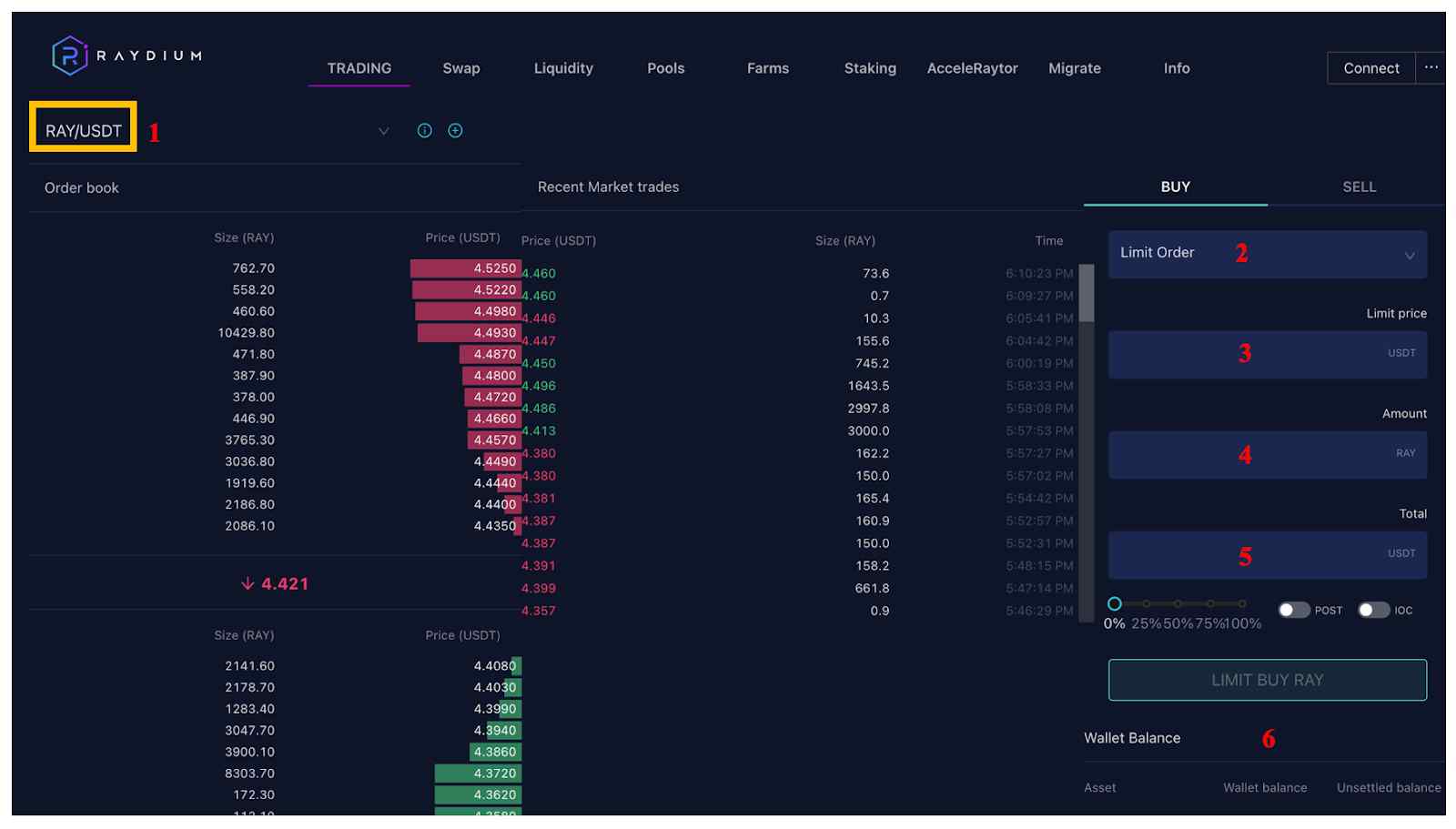Open the AcceleRaytor page
This screenshot has width=1456, height=829.
pos(972,68)
